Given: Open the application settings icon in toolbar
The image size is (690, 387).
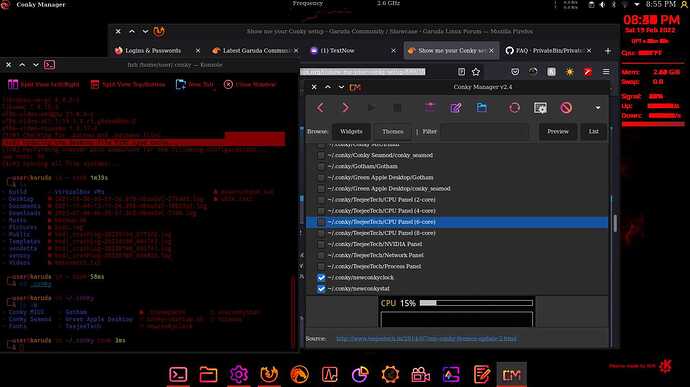Looking at the screenshot, I should tap(540, 108).
